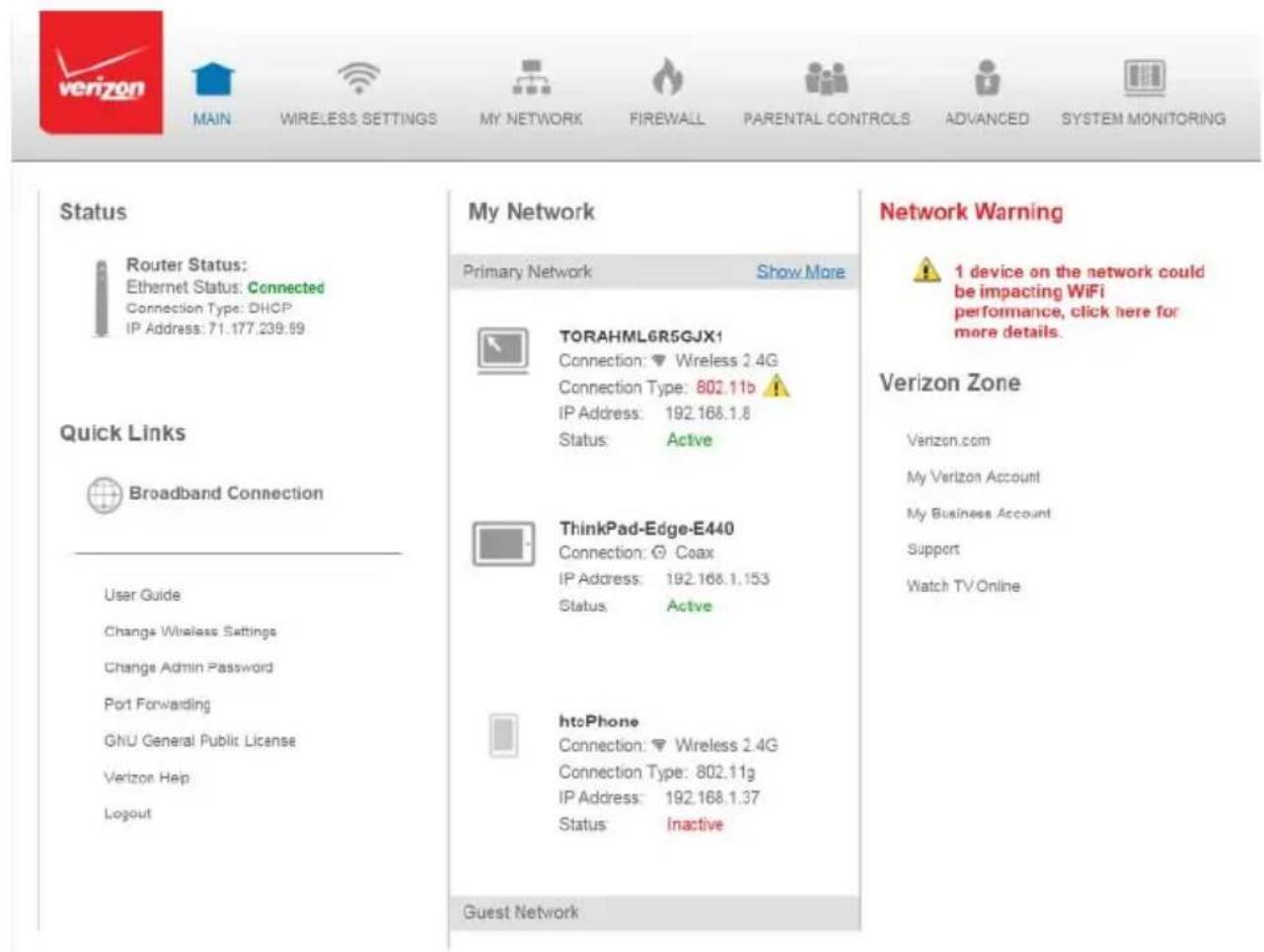Click the Verizon logo
Viewport: 1264px width, 952px height.
[x=101, y=73]
